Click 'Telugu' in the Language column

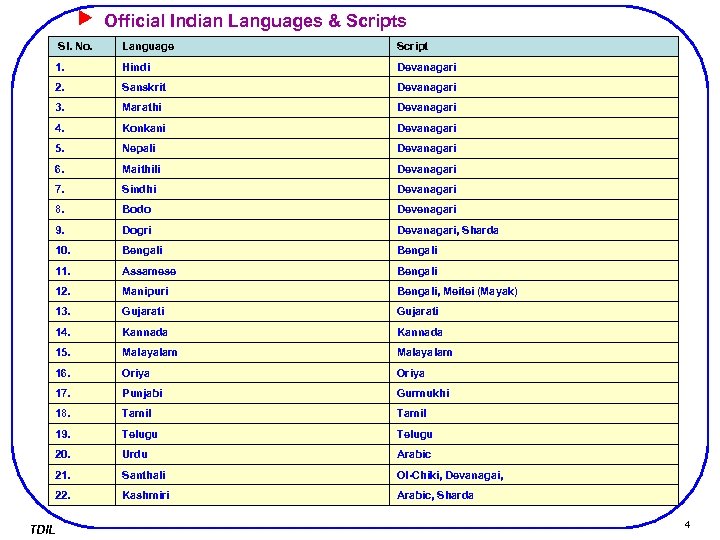[x=253, y=434]
